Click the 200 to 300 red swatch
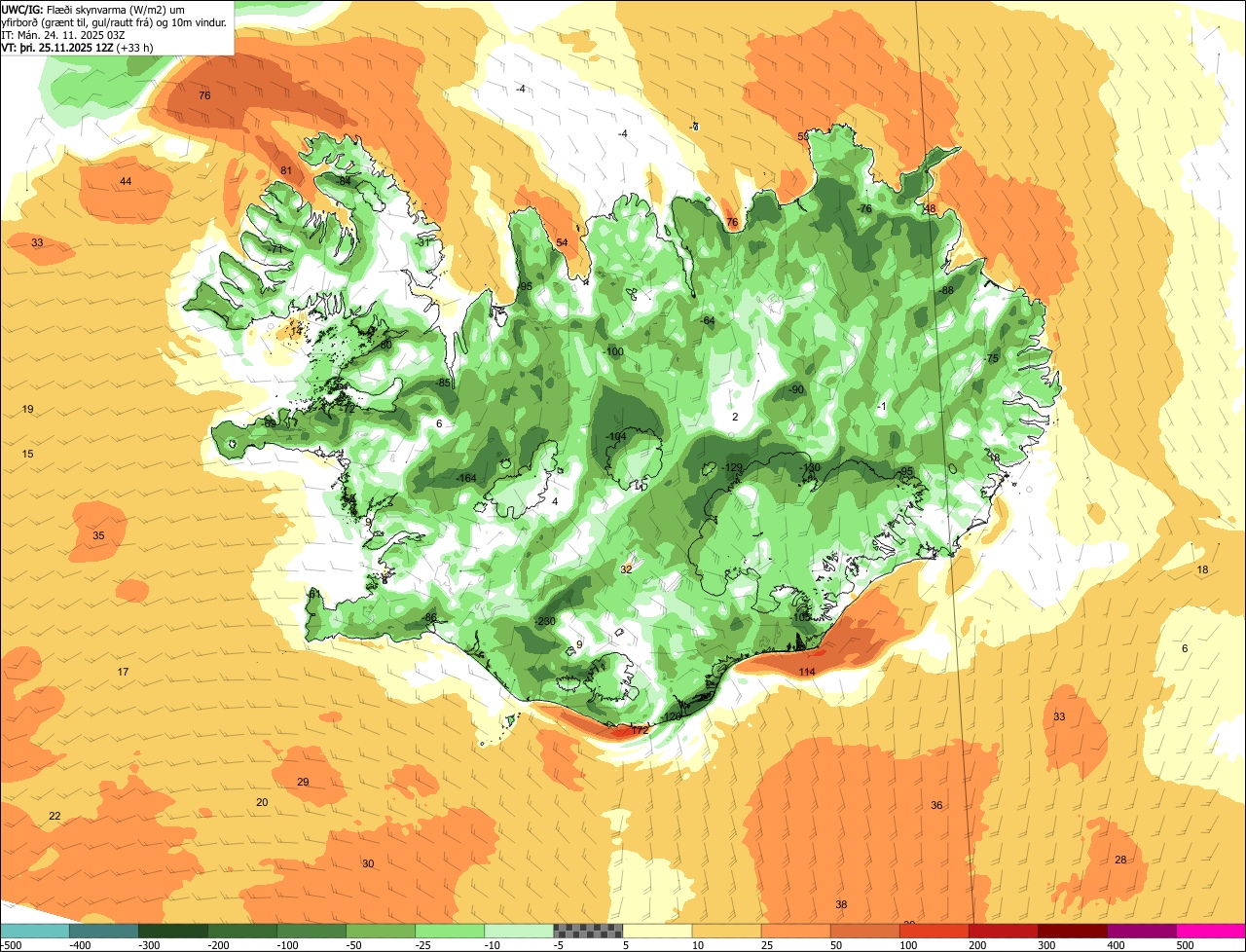The image size is (1246, 952). point(1002,931)
